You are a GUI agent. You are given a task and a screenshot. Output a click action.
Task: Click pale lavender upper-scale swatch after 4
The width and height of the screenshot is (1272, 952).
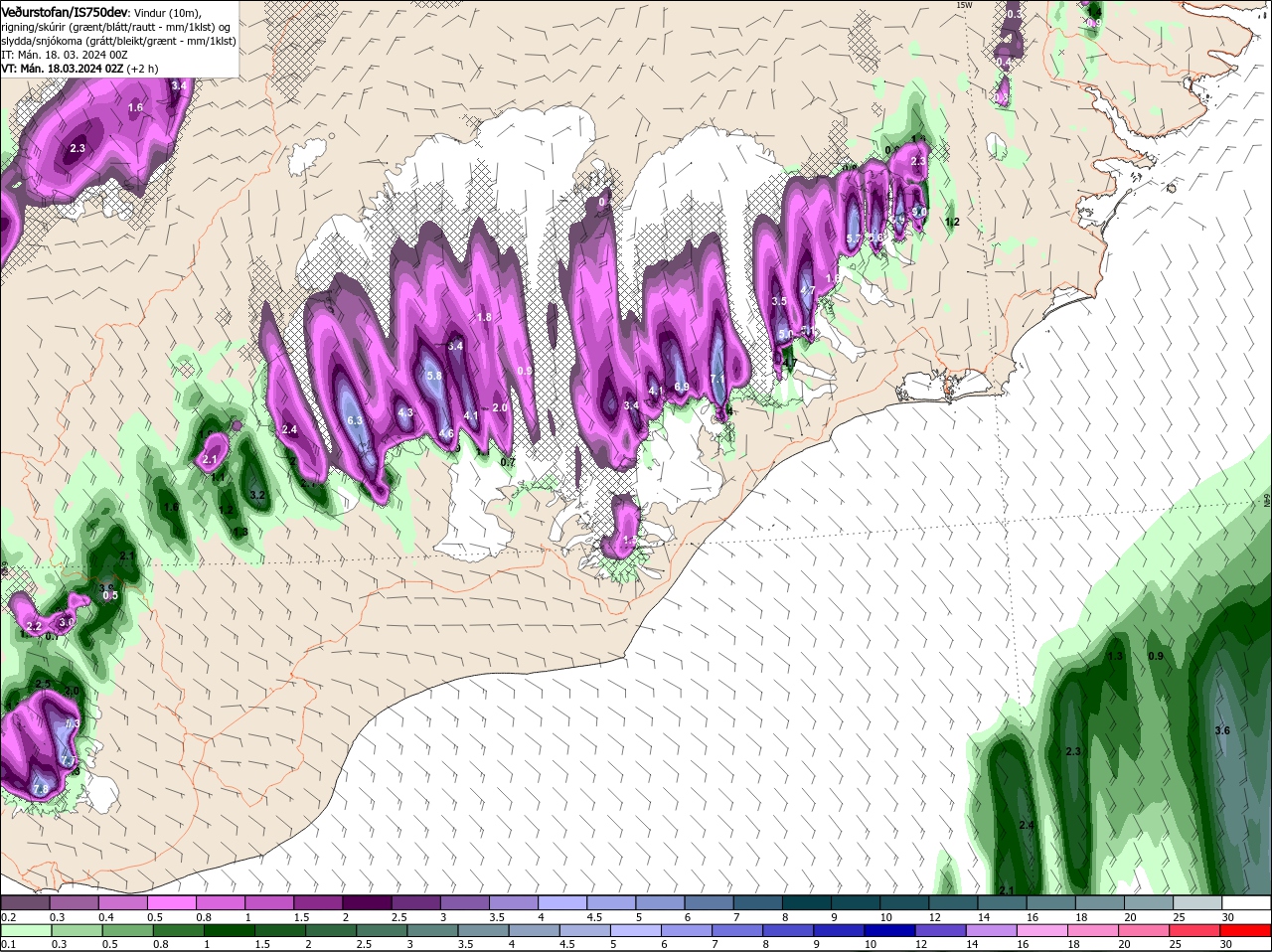[563, 902]
